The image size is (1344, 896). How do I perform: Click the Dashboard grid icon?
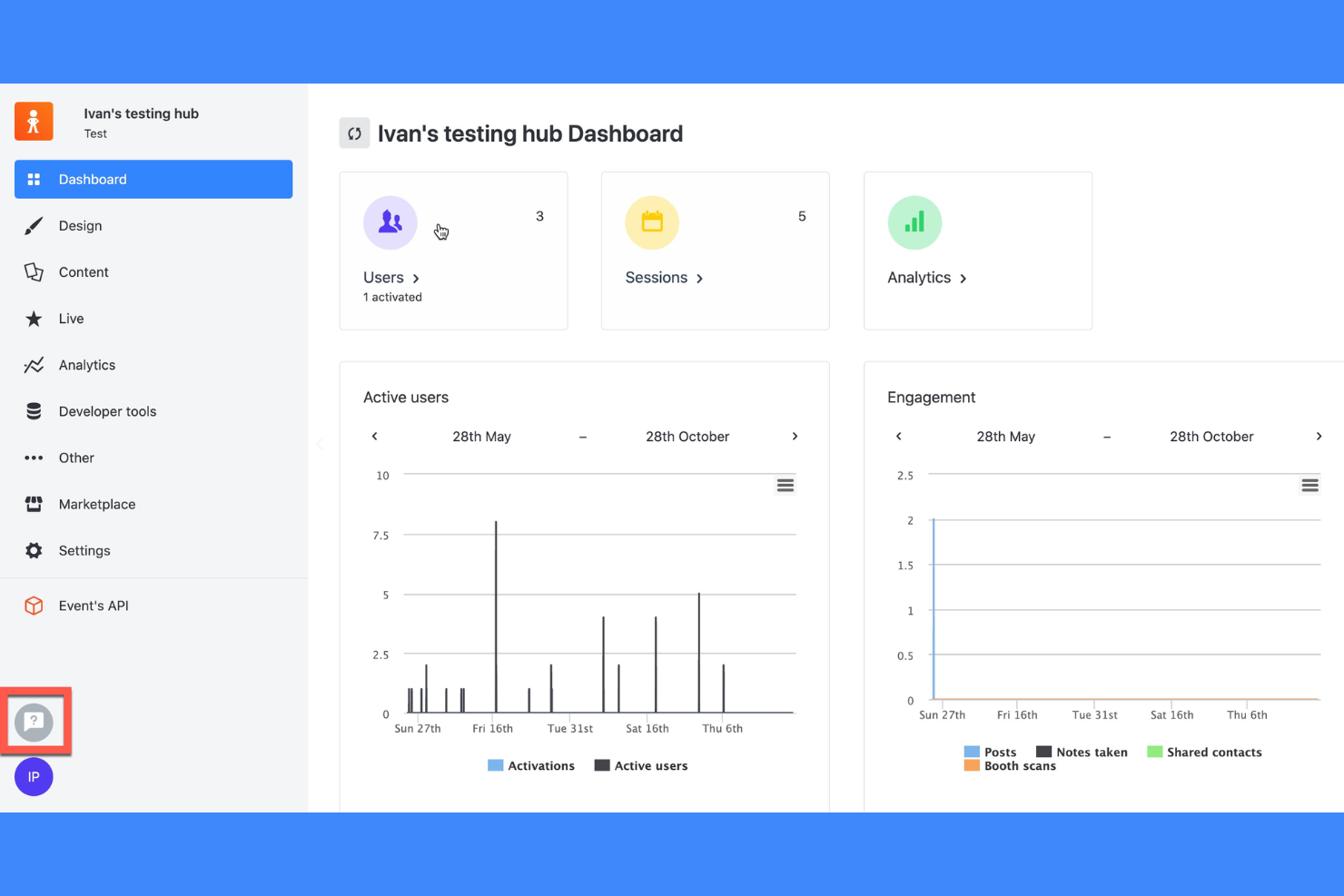[34, 180]
